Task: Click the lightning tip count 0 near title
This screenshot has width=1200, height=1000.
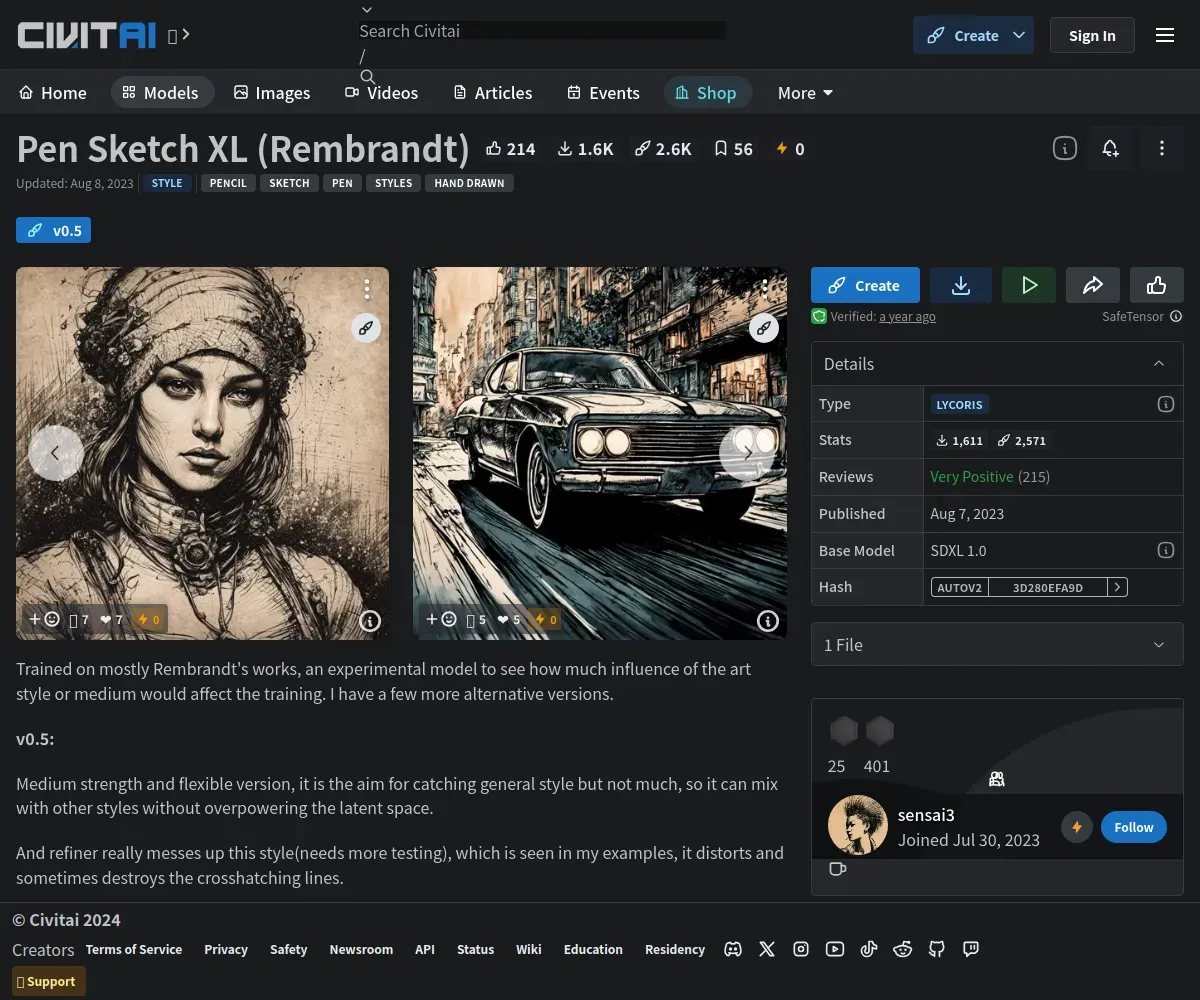Action: [x=790, y=149]
